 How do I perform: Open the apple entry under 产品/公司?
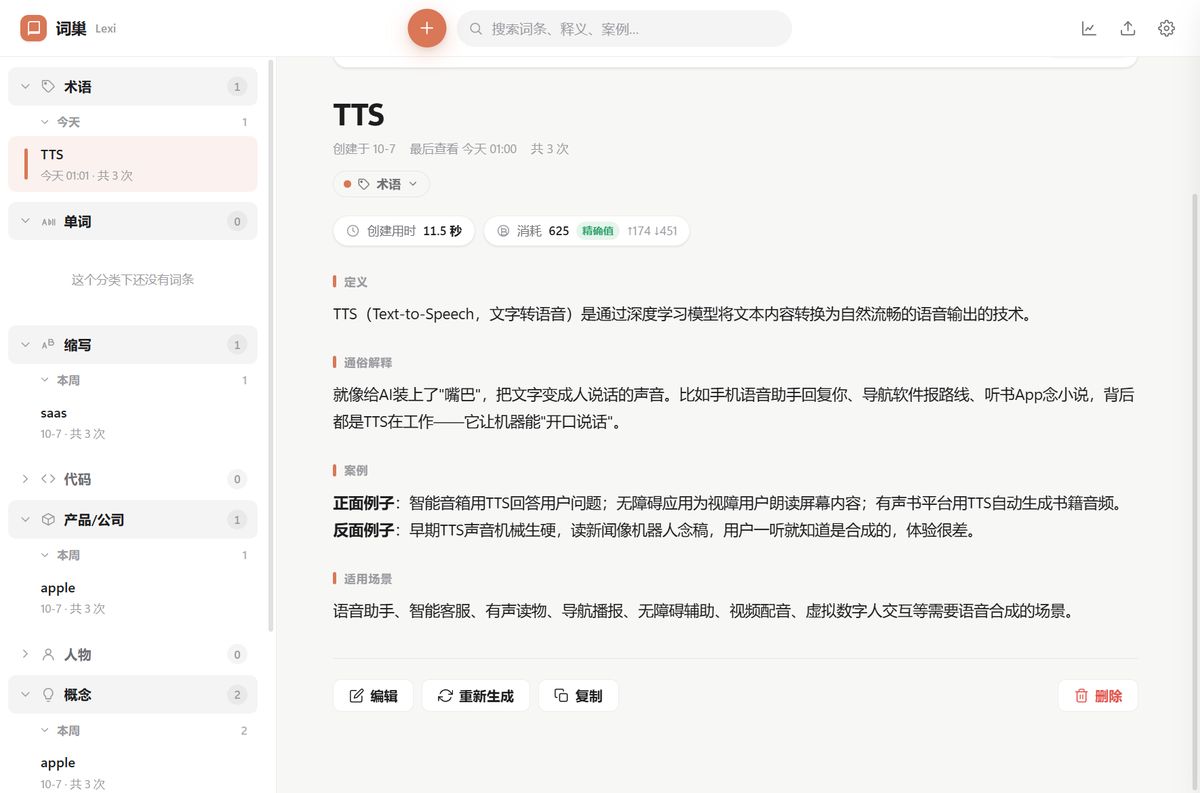pos(133,598)
